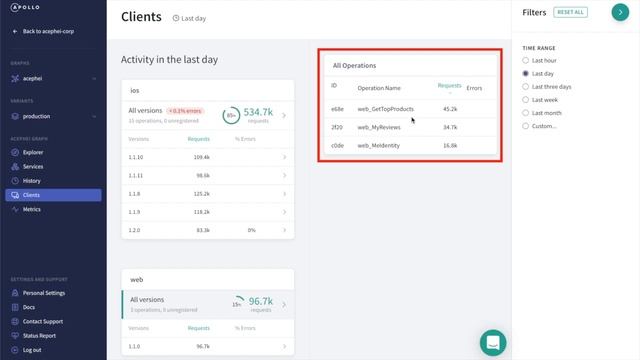Select Last month time range
Screen dimensions: 640x360
pyautogui.click(x=525, y=113)
